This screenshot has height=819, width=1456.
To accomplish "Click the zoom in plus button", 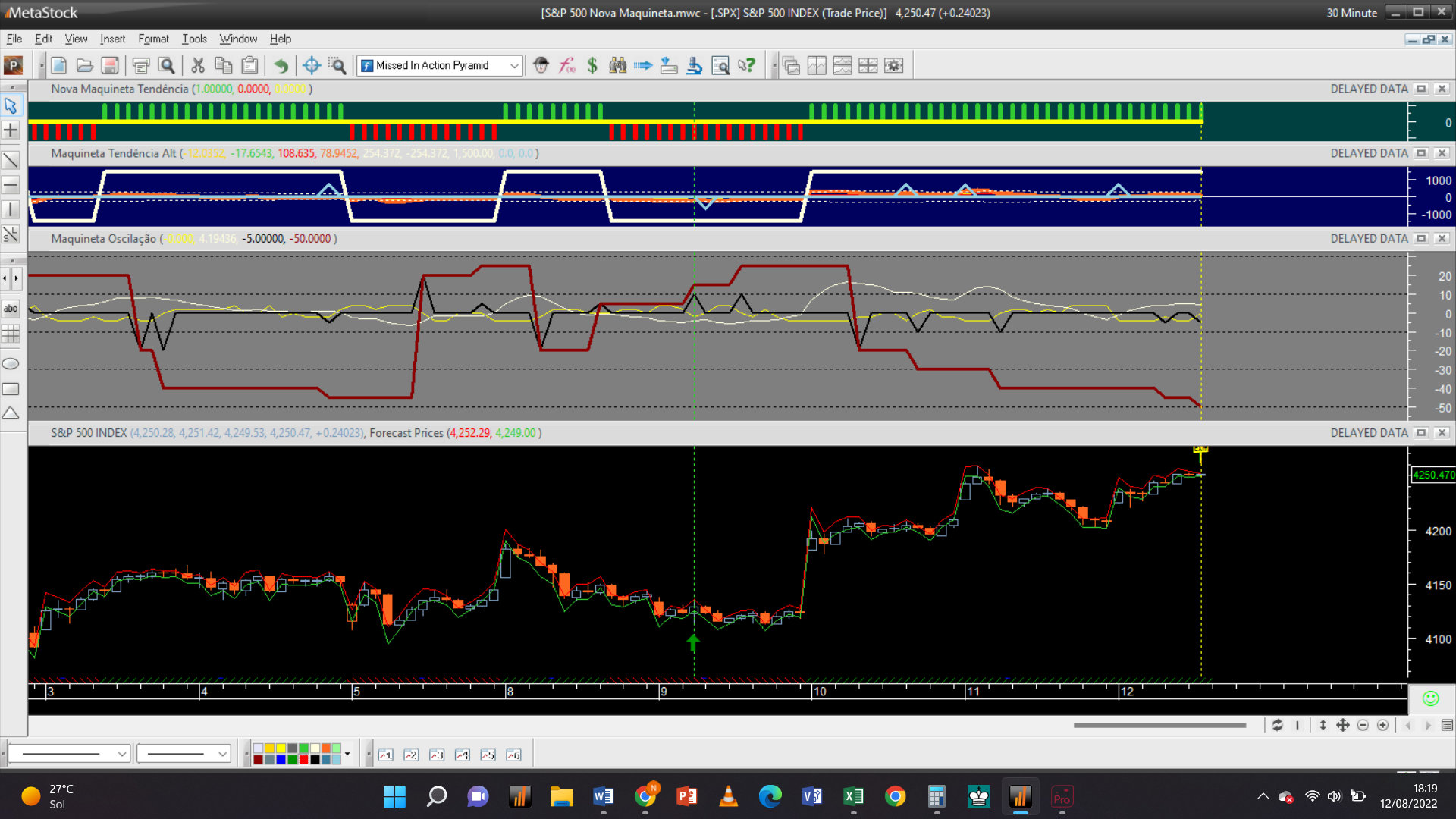I will click(x=1382, y=726).
